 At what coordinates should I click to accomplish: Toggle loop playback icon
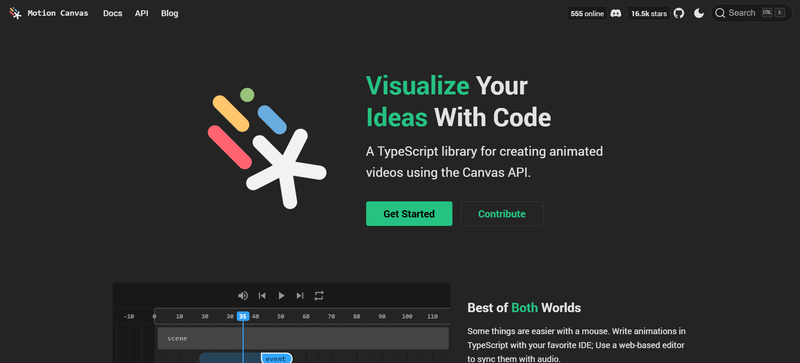click(x=319, y=296)
